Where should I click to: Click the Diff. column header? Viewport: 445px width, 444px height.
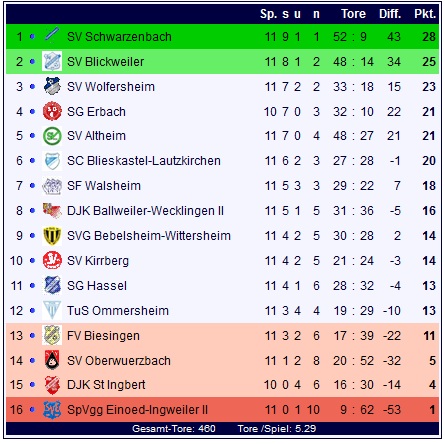pos(390,14)
